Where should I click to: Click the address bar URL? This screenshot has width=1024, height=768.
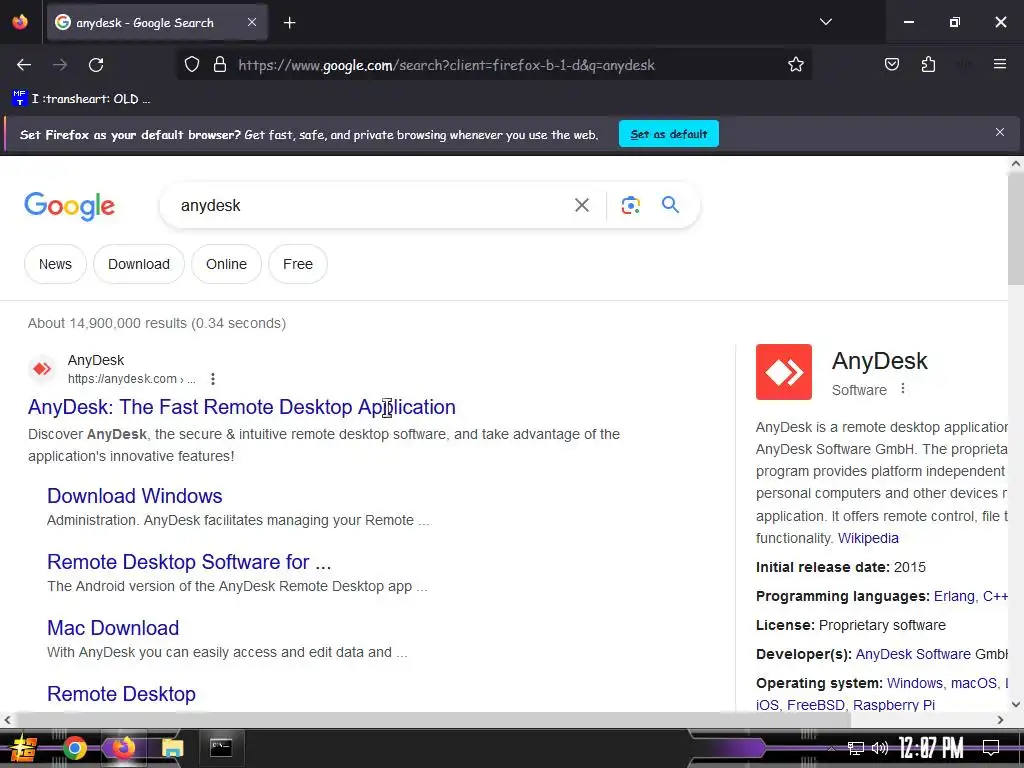pos(446,65)
